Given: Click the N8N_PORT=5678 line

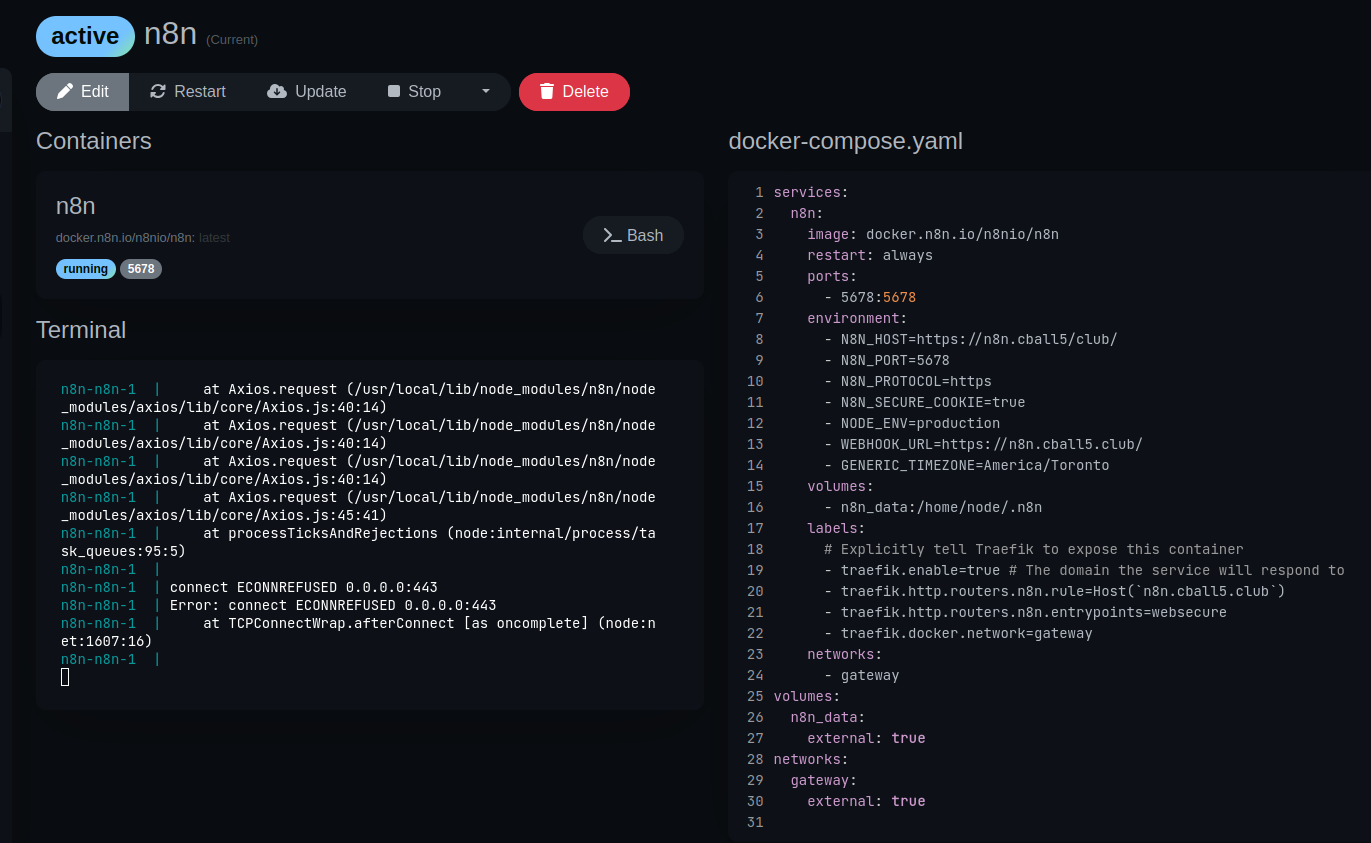Looking at the screenshot, I should click(887, 360).
